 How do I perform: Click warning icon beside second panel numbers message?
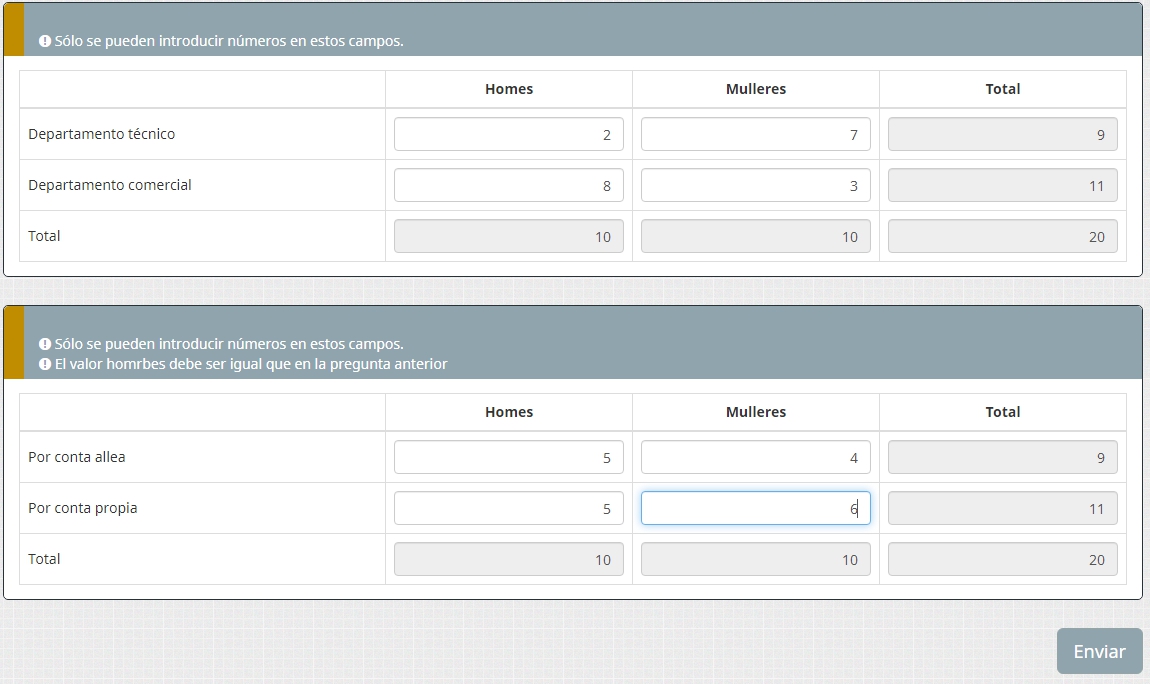tap(45, 344)
